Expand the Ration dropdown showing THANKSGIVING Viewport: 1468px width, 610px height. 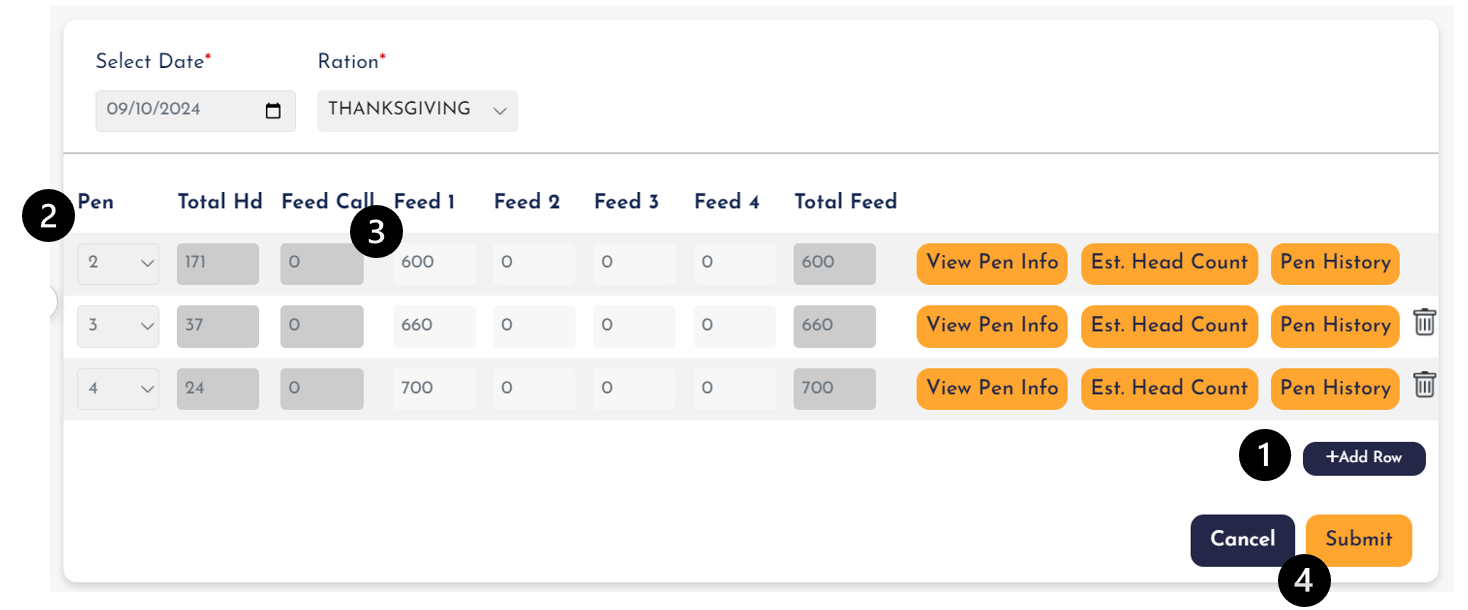[418, 110]
